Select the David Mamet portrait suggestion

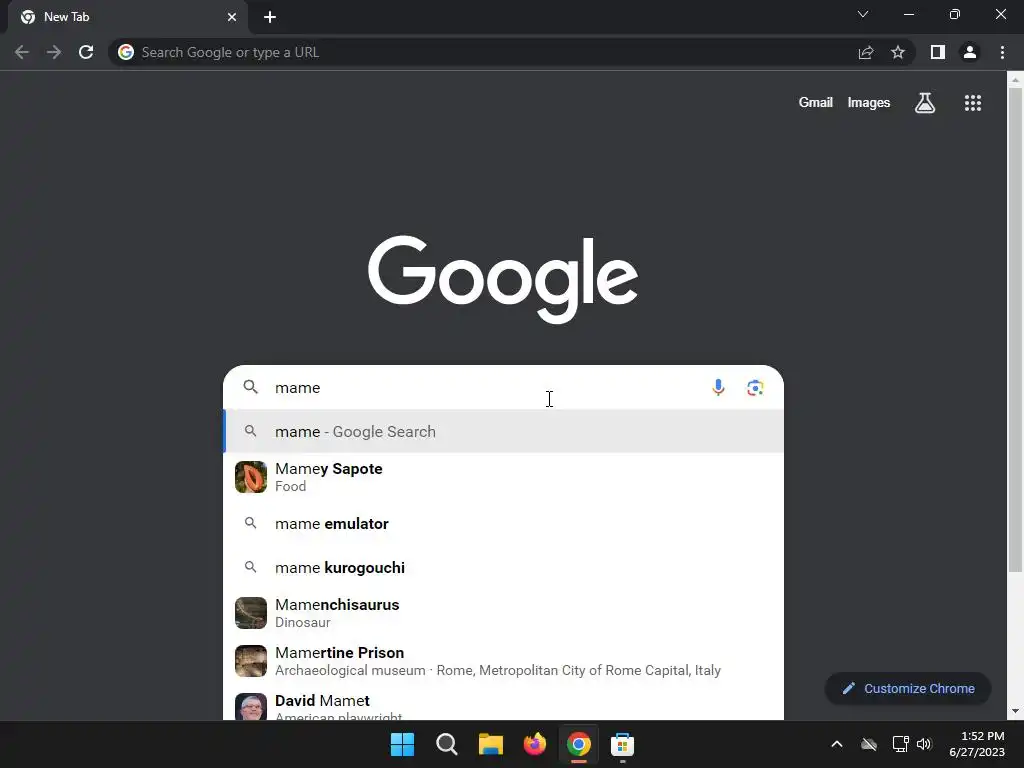(x=251, y=707)
